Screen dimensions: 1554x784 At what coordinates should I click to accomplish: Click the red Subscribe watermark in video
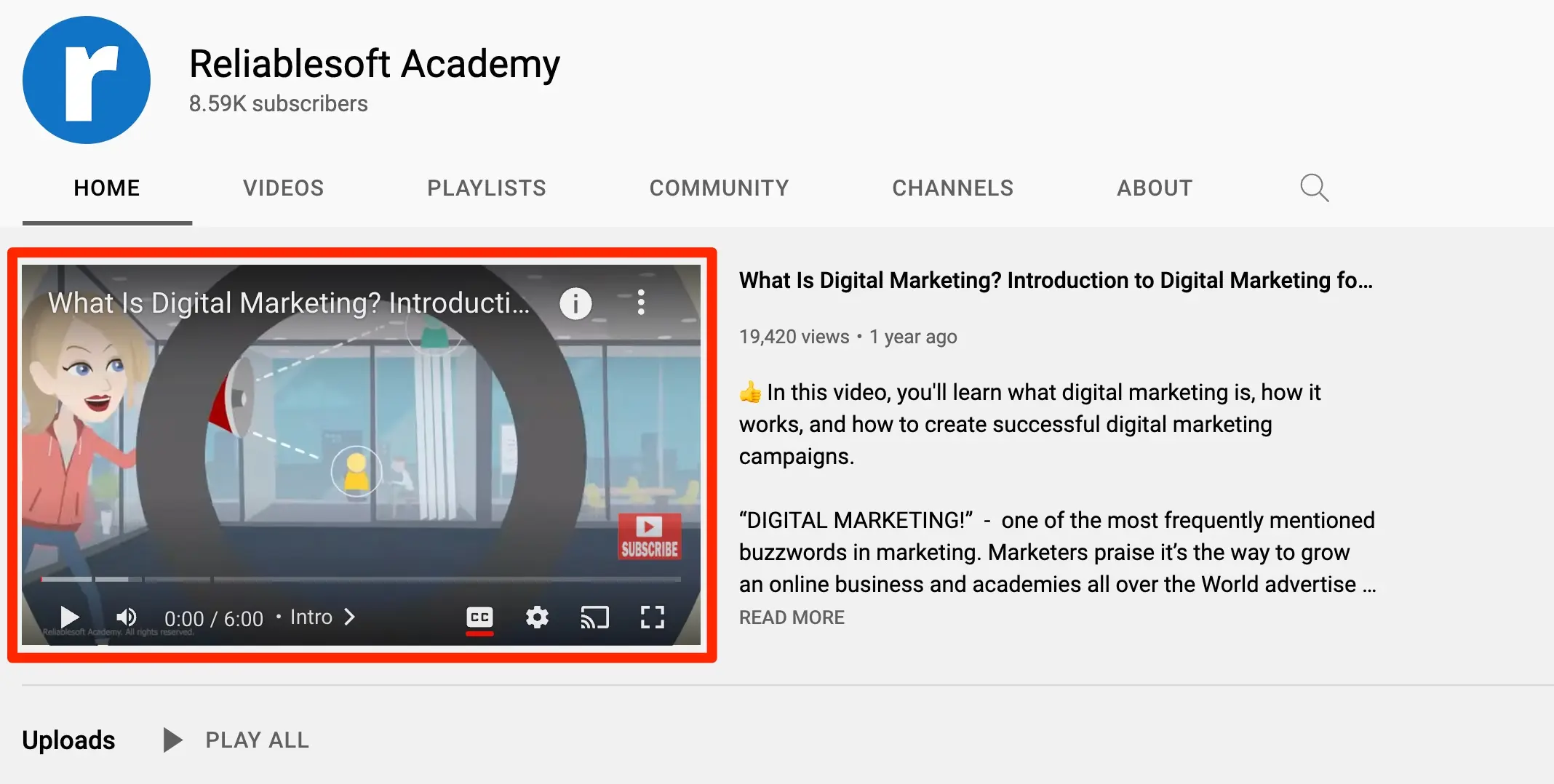(649, 537)
